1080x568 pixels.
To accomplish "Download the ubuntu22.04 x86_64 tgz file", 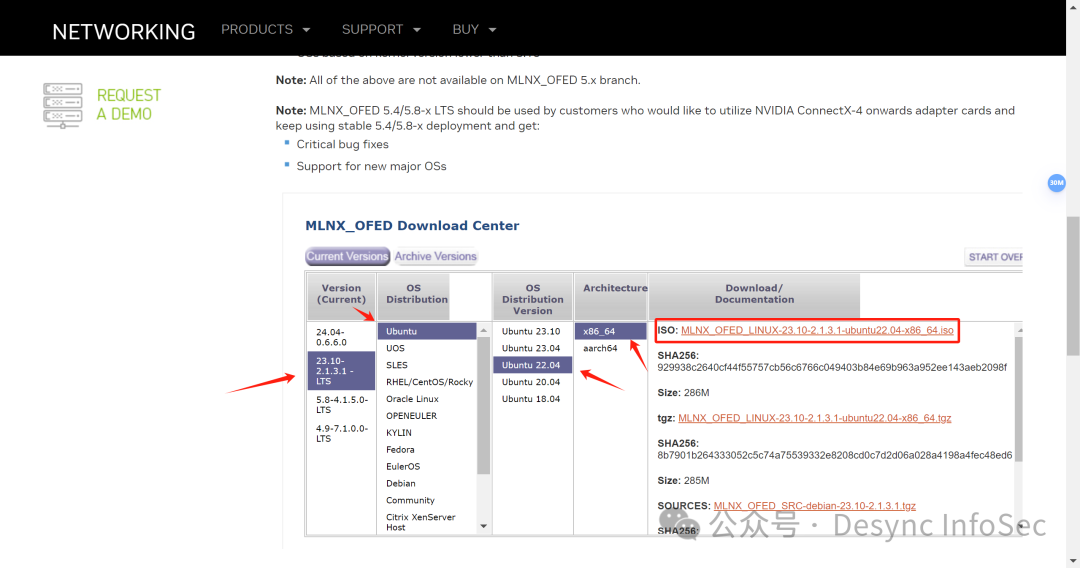I will (x=814, y=418).
